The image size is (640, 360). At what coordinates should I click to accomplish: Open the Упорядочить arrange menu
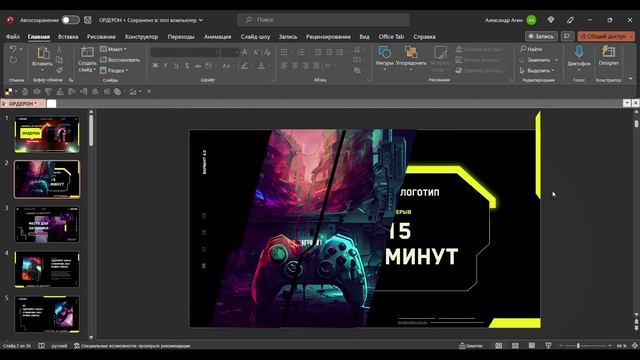coord(411,57)
